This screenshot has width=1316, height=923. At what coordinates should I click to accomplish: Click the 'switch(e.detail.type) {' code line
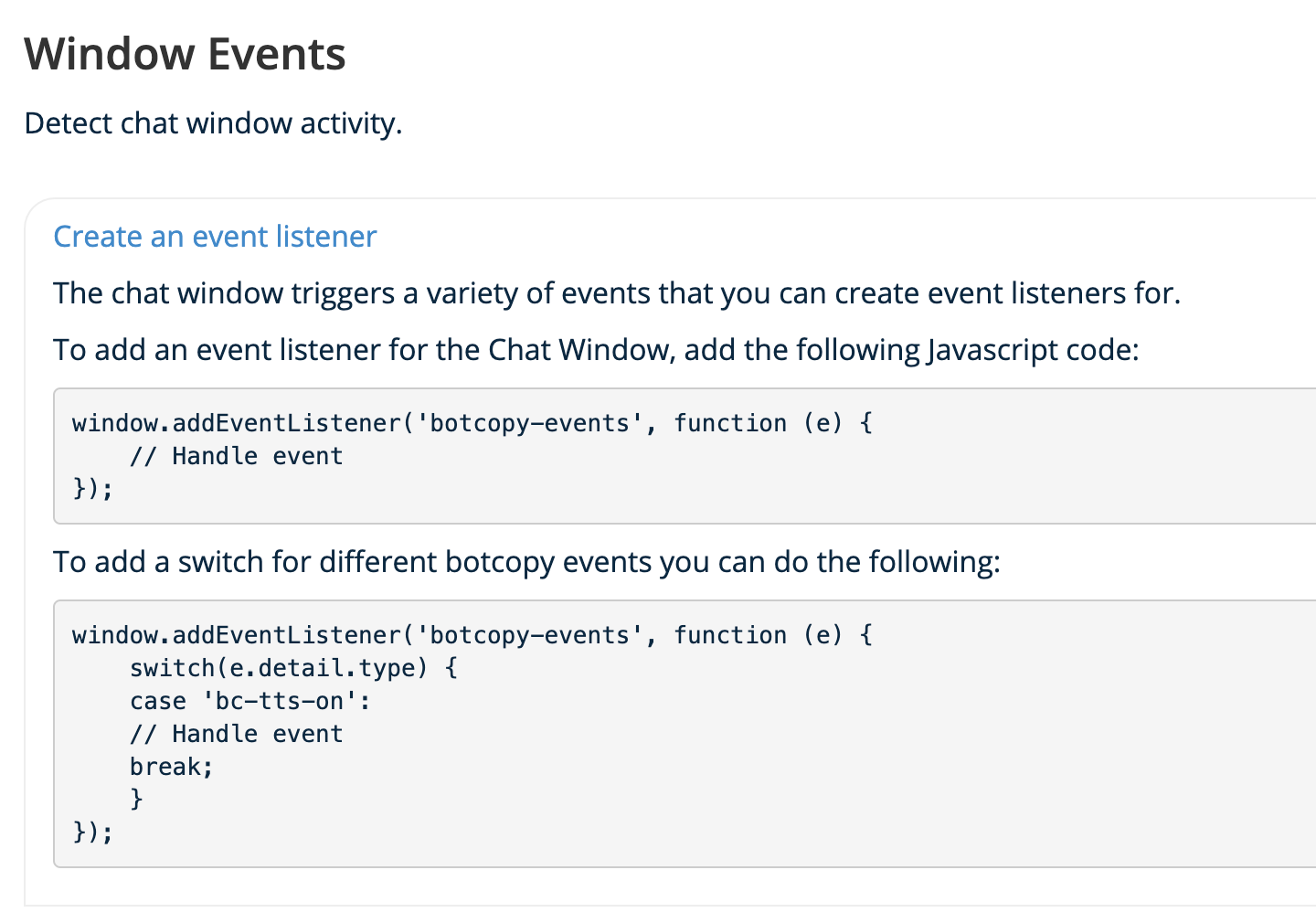point(293,668)
